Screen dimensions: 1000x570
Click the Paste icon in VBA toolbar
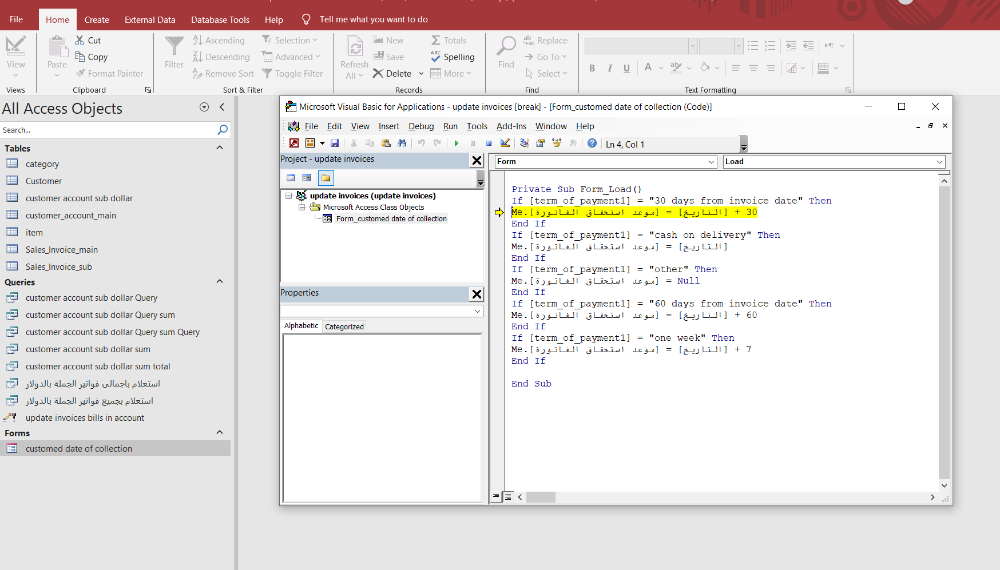coord(386,143)
